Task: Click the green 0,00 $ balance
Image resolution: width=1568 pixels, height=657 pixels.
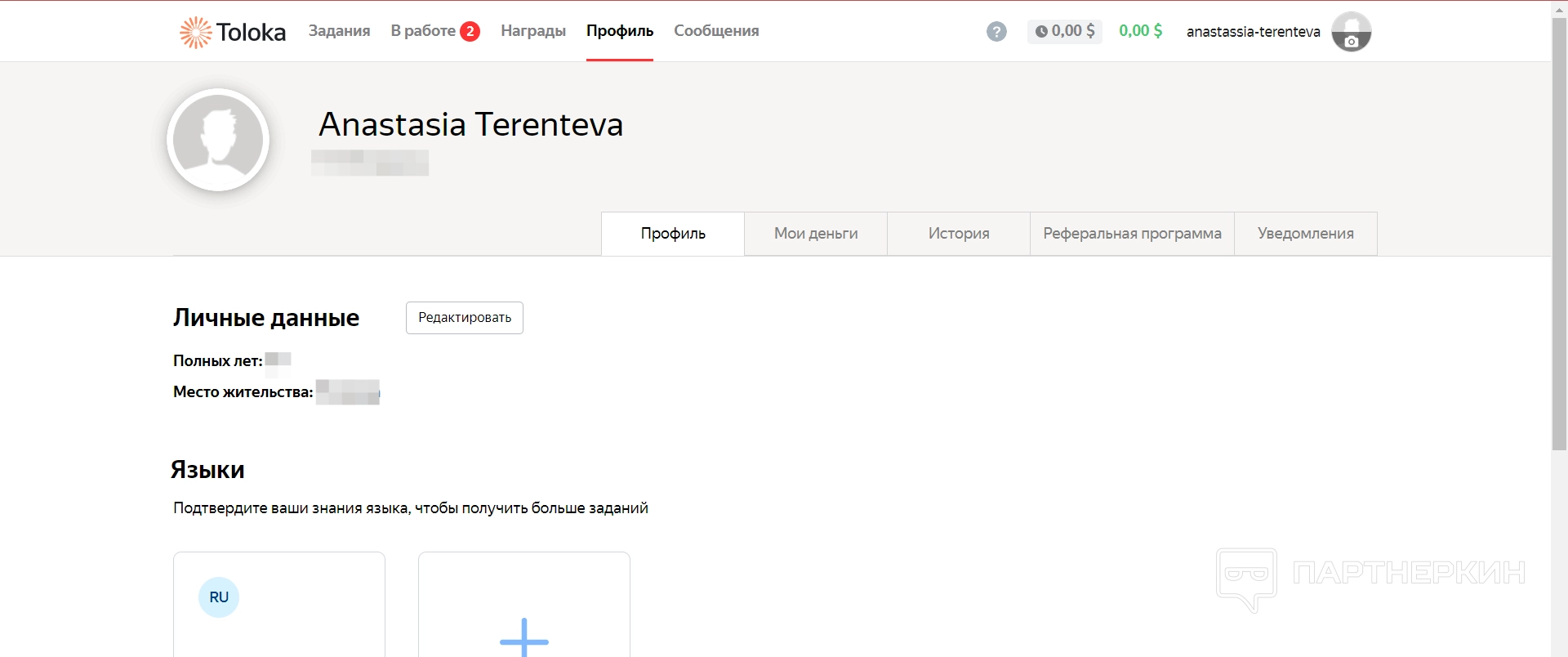Action: (1140, 31)
